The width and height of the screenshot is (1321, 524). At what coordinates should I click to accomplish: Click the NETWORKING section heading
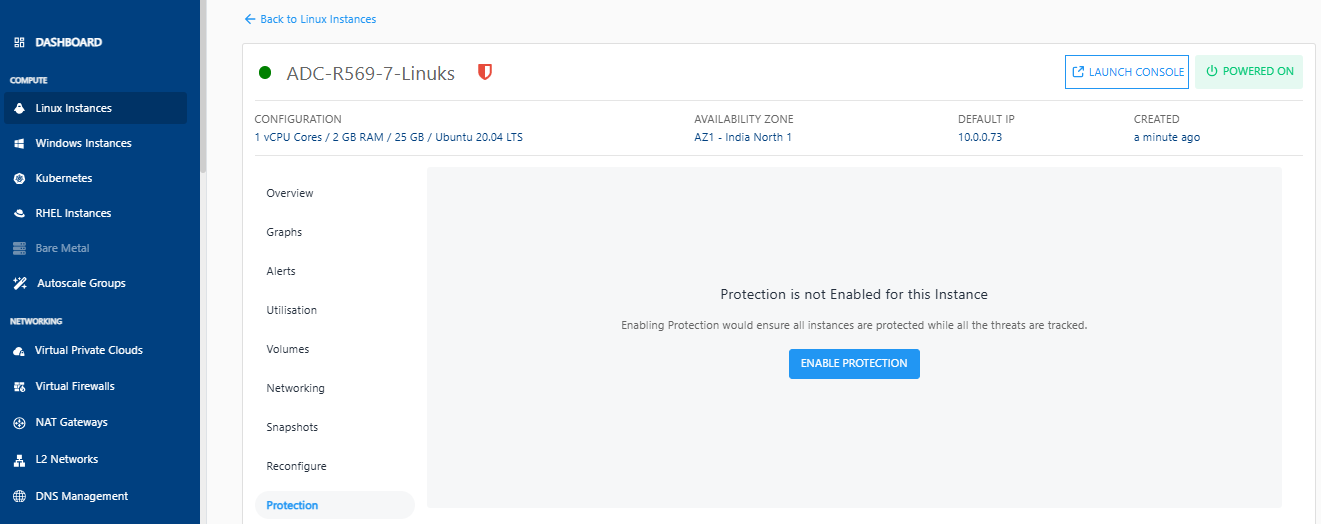36,321
